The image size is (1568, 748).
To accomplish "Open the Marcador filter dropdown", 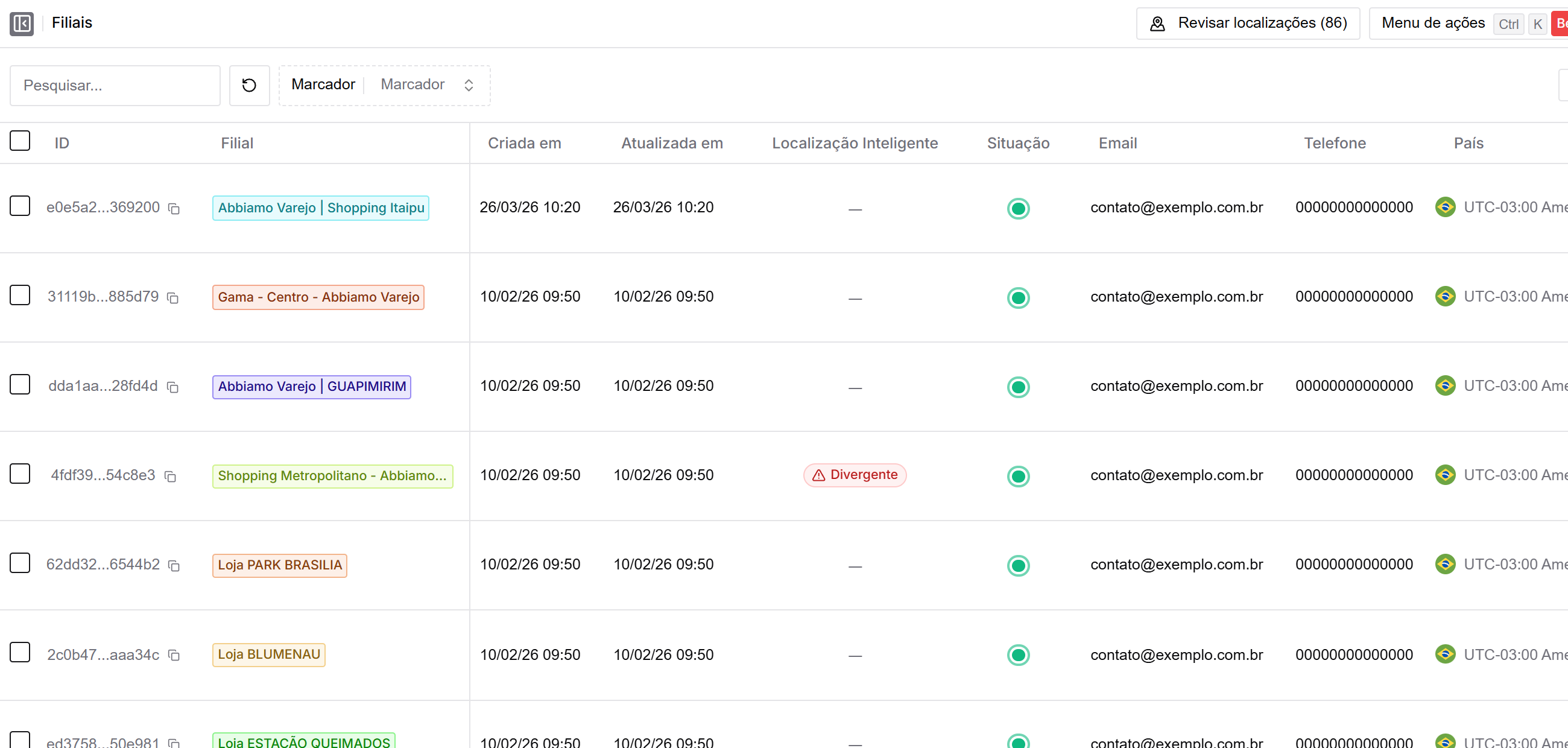I will [385, 85].
